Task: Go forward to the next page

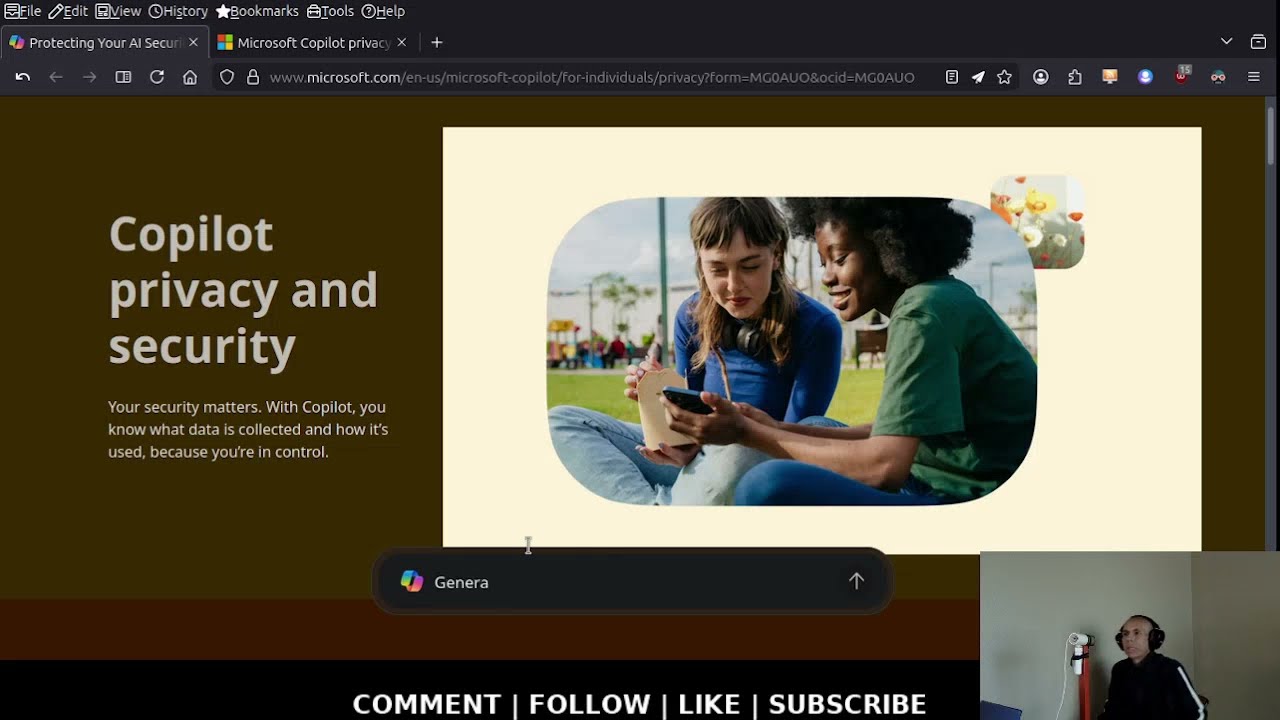Action: (x=89, y=77)
